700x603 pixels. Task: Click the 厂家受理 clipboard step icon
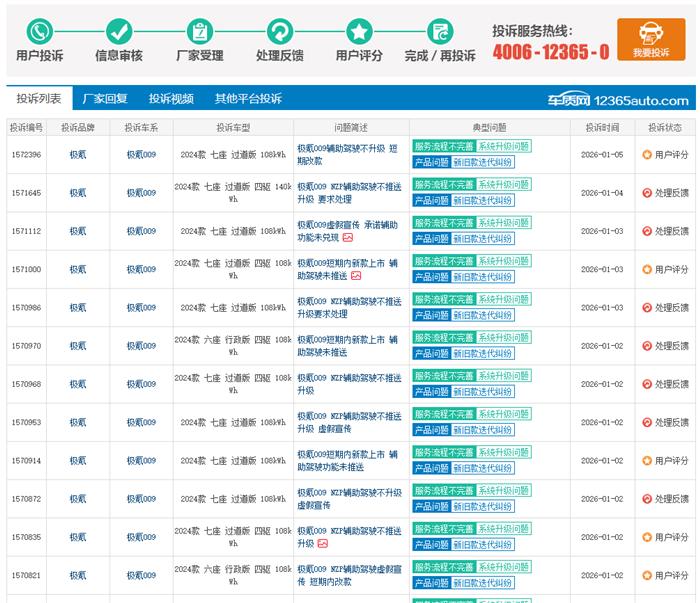tap(199, 31)
